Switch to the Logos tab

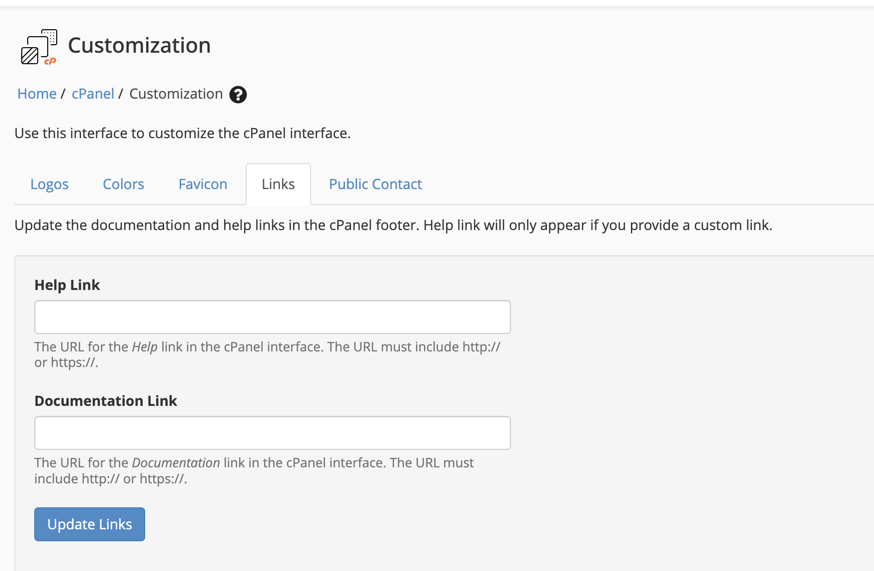[x=49, y=184]
